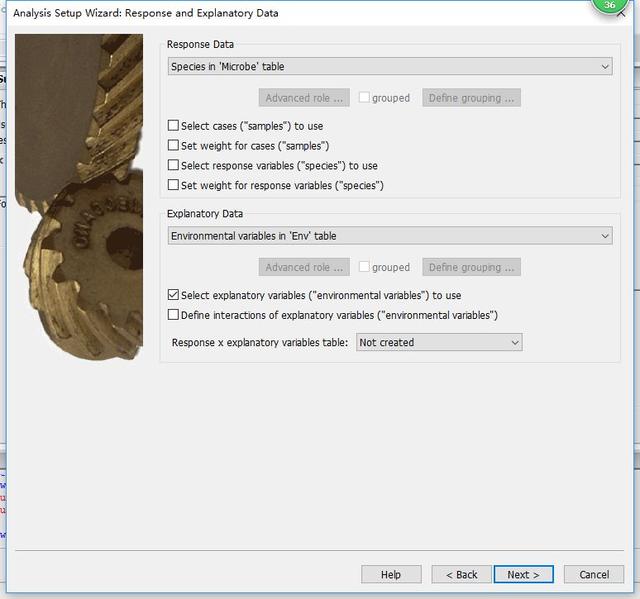
Task: Open the wizard Help
Action: 391,574
